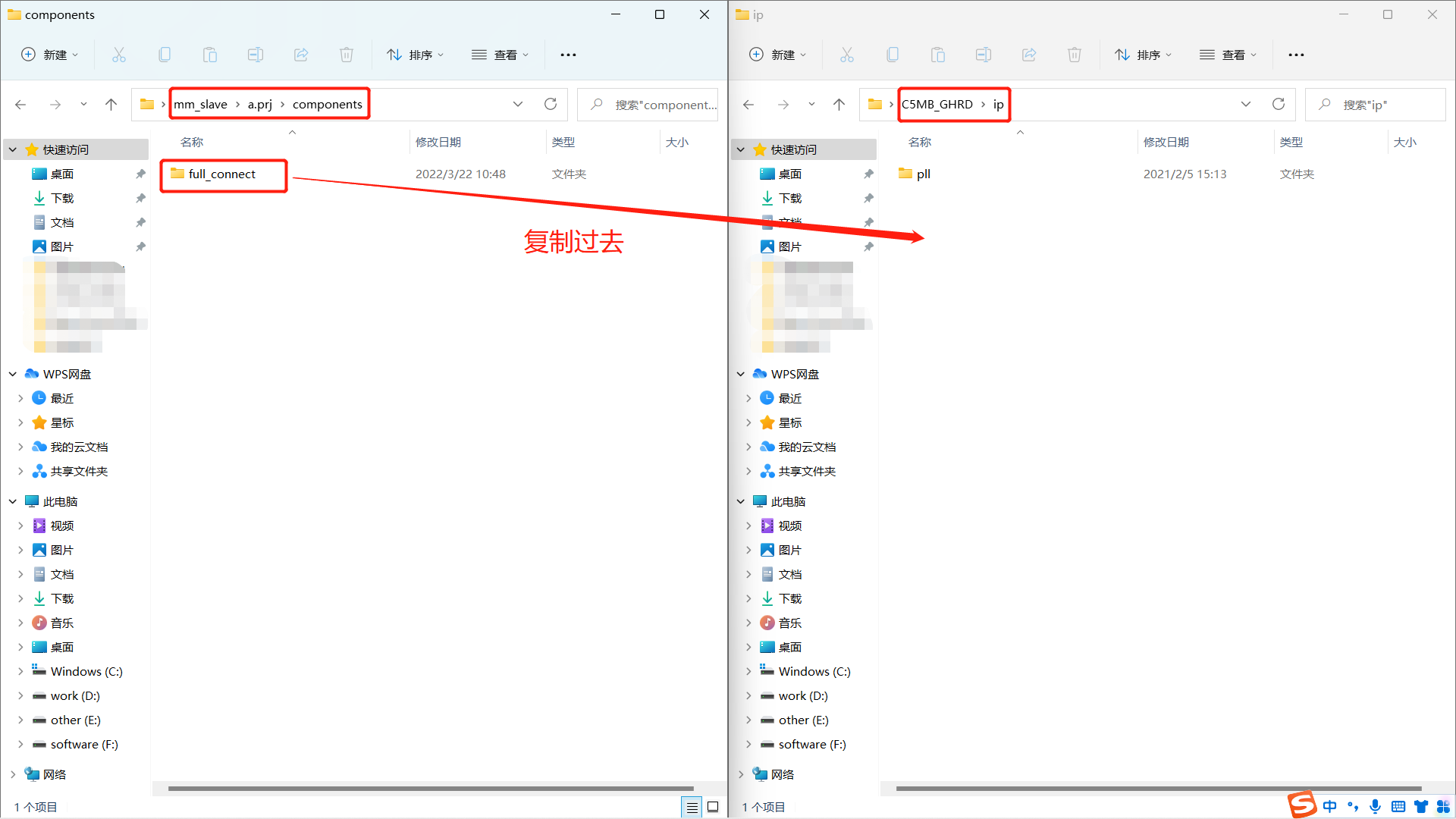
Task: Open the 查看 view menu in ip window
Action: pos(1228,54)
